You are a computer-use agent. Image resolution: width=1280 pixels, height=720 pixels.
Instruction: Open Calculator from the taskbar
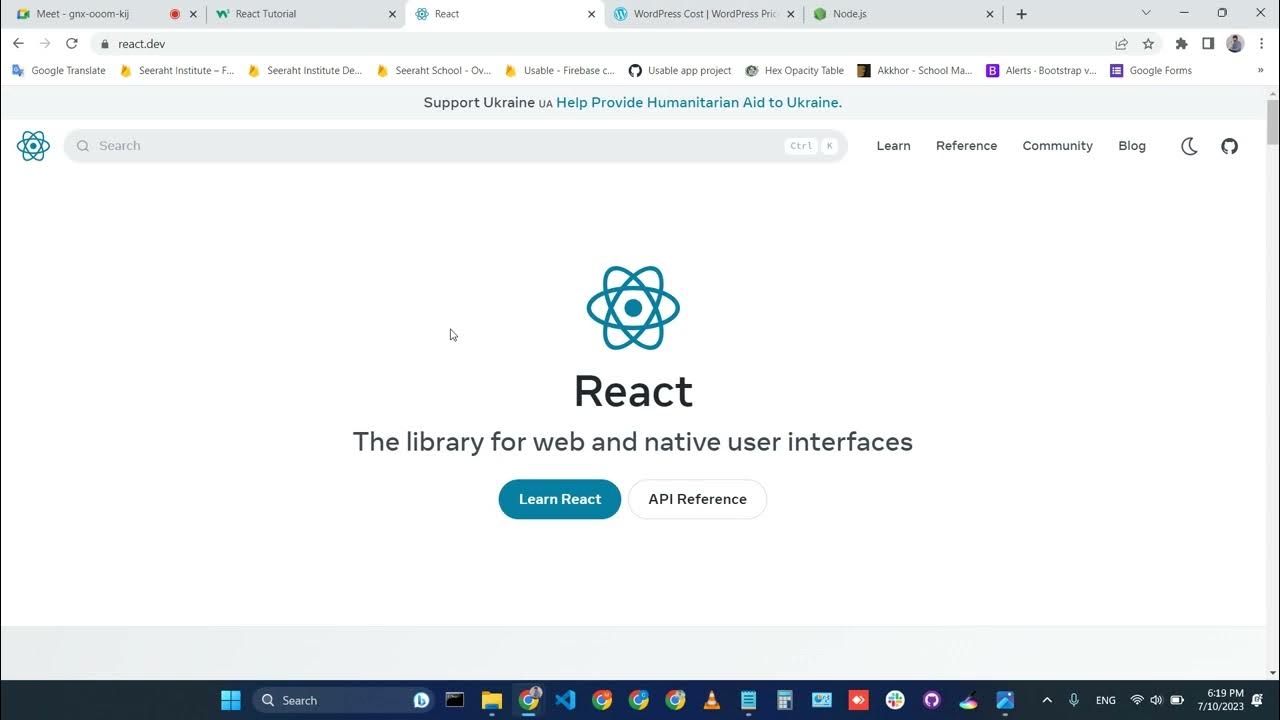[785, 700]
